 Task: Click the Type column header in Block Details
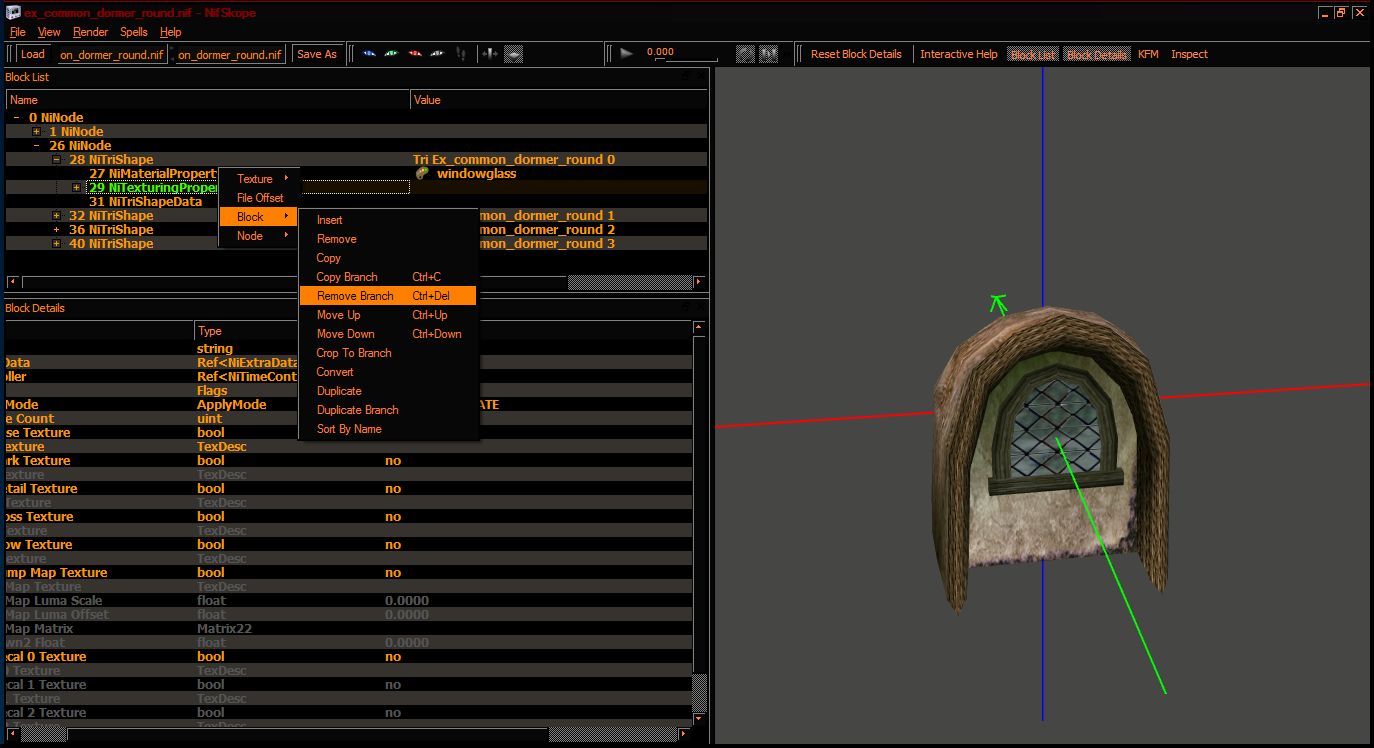point(287,331)
